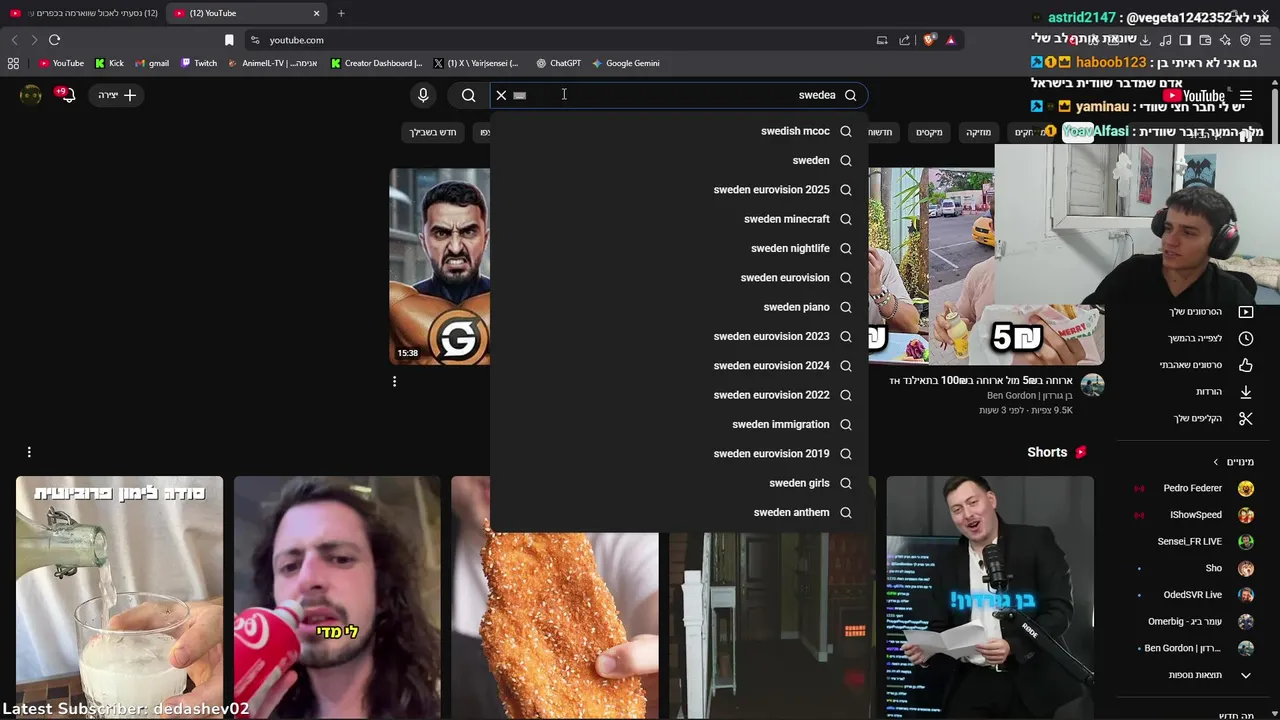Screen dimensions: 1280x720
Task: Play the 'בן גורדון' Short with suited man
Action: pos(990,597)
